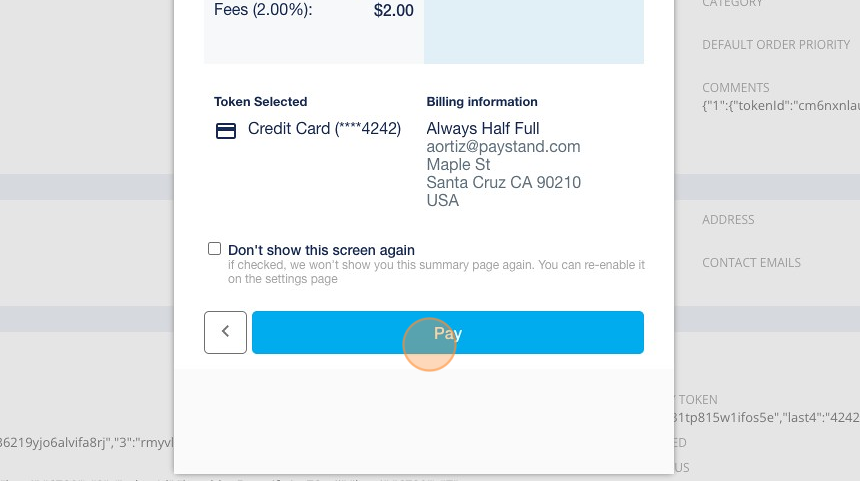
Task: Click the blue Pay button
Action: pos(448,332)
